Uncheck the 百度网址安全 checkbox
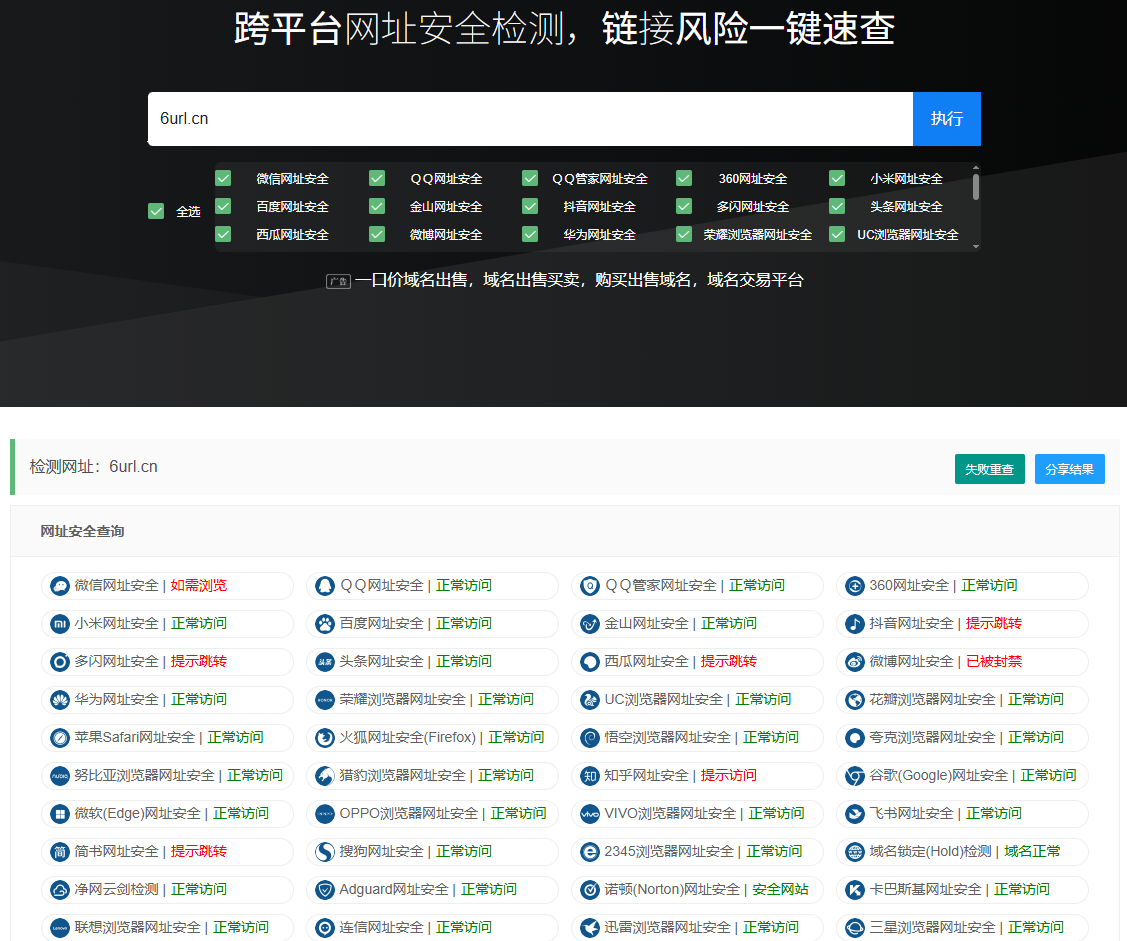The height and width of the screenshot is (941, 1127). coord(224,206)
